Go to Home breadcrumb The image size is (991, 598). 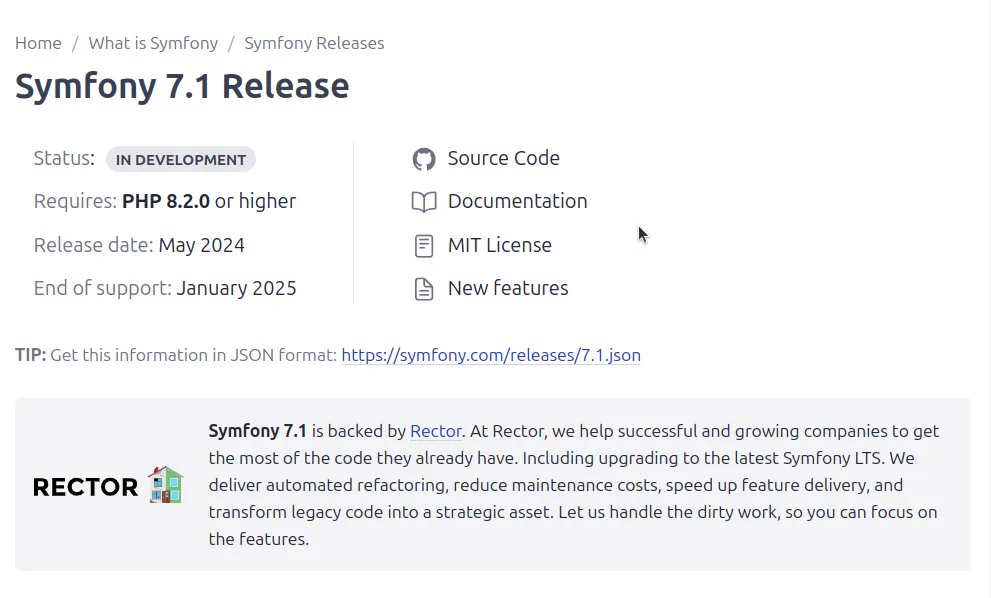click(39, 43)
